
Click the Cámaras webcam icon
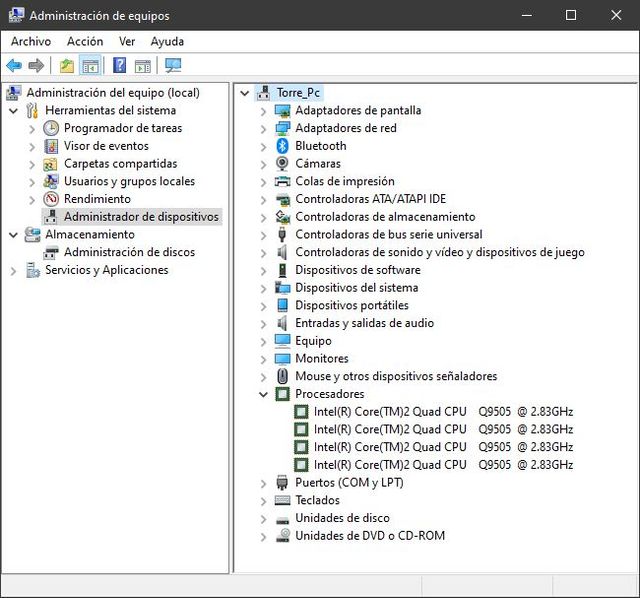point(282,164)
